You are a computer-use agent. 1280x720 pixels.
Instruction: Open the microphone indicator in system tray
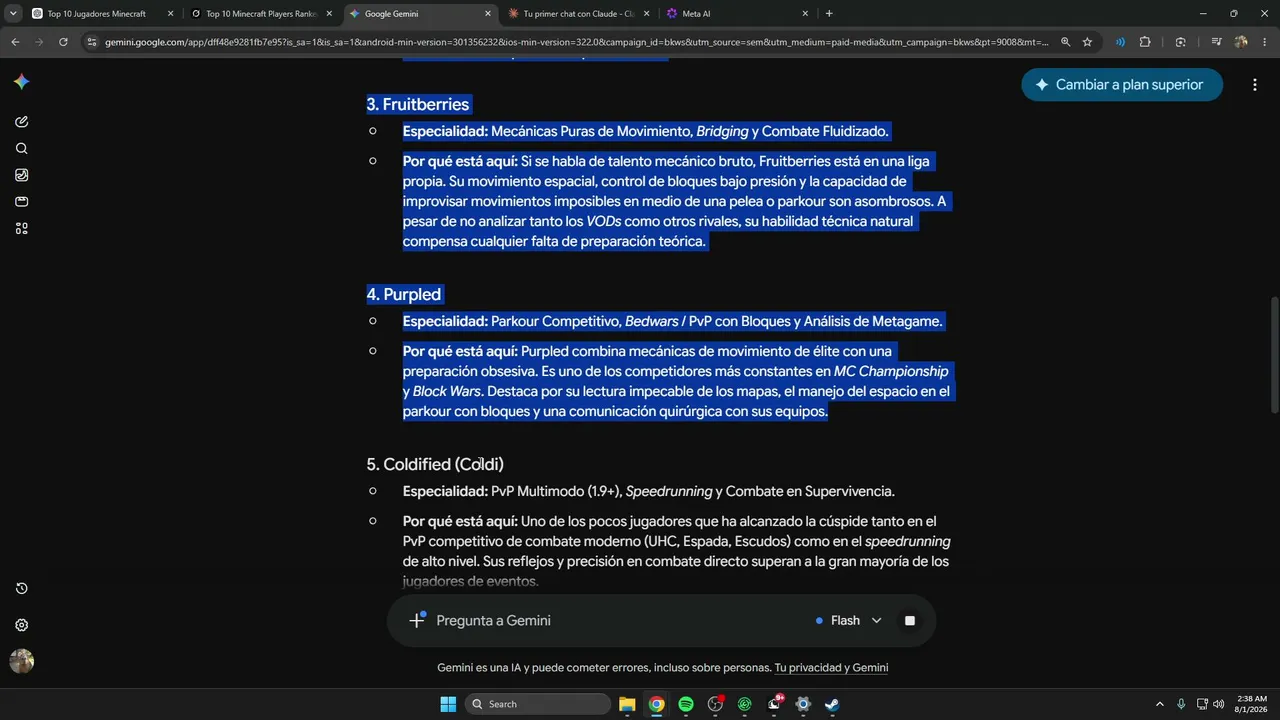click(x=1181, y=704)
